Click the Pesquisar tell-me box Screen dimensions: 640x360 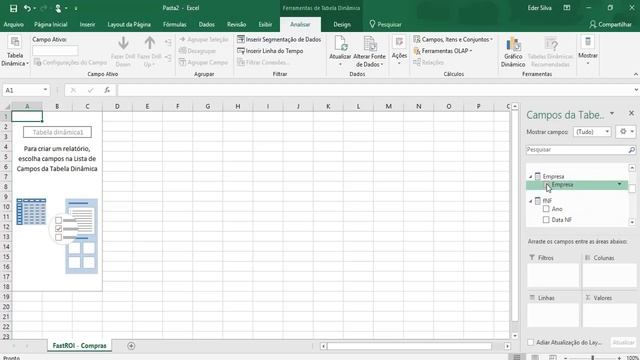(x=385, y=24)
